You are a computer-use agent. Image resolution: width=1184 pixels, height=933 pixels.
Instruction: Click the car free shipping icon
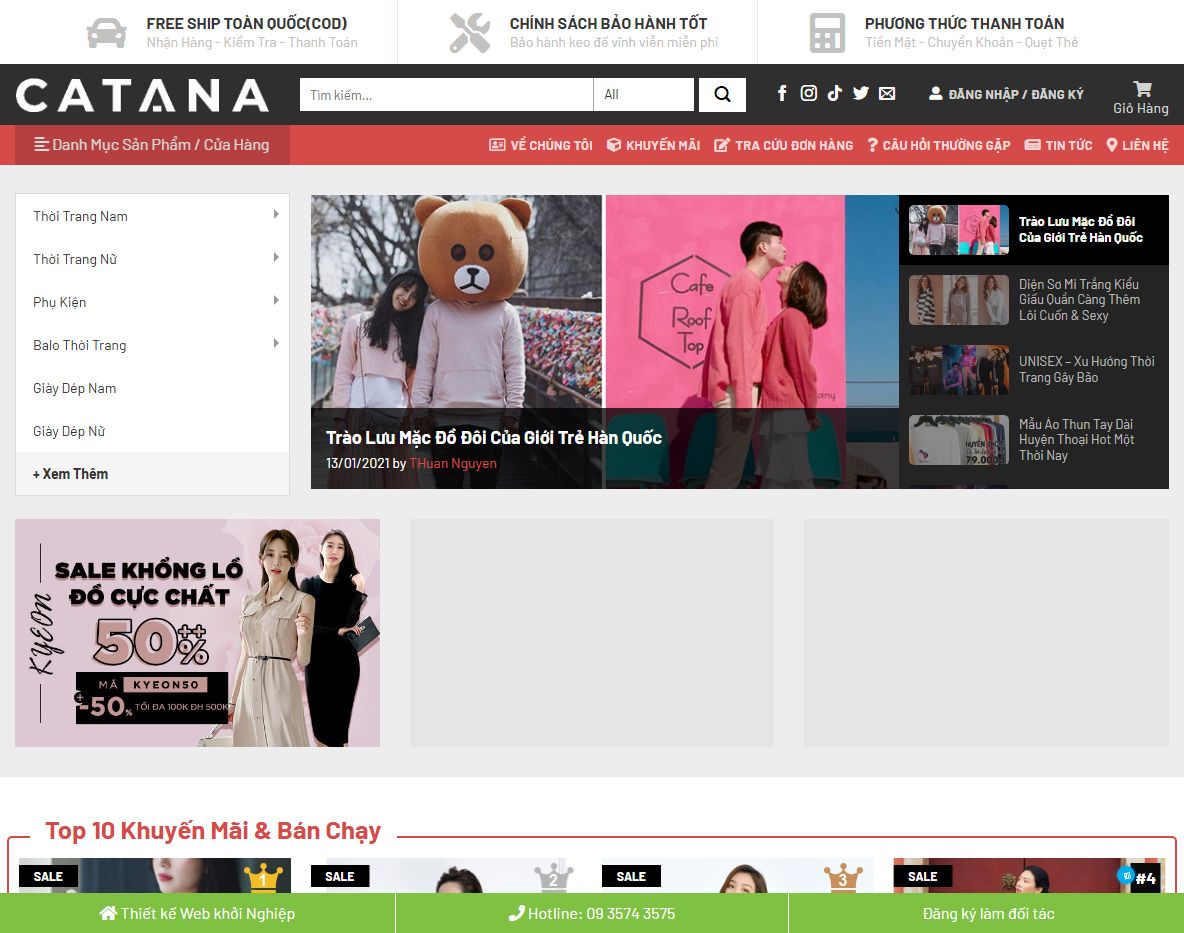pyautogui.click(x=106, y=32)
